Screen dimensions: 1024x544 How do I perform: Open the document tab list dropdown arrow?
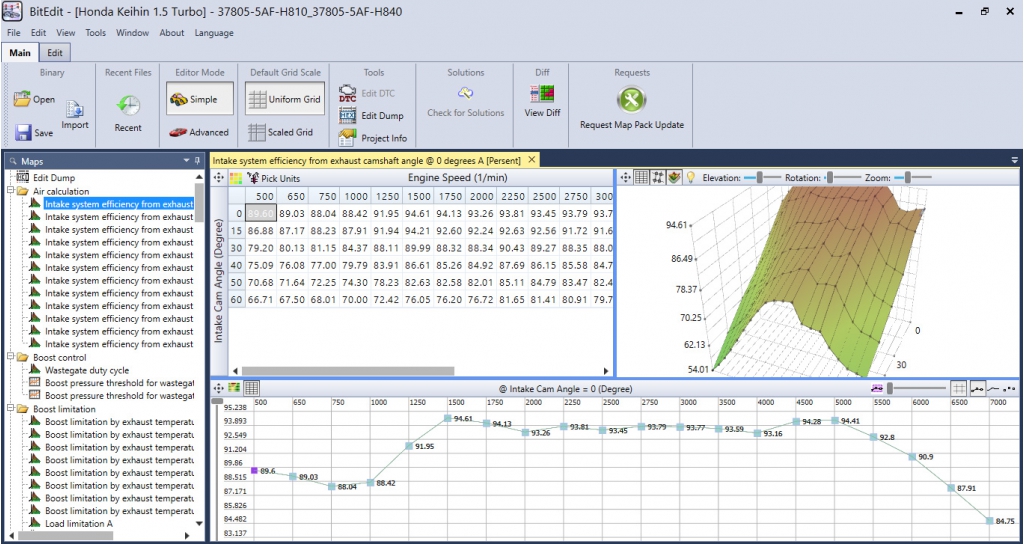1015,160
